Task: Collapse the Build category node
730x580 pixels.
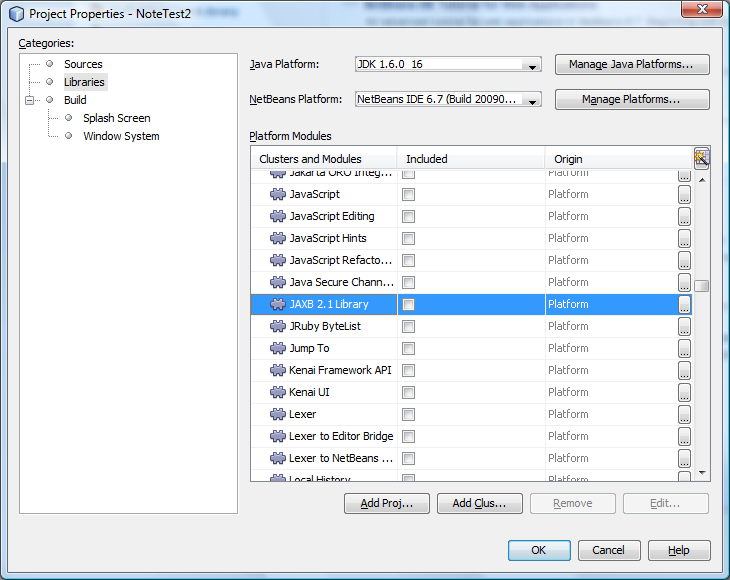Action: pyautogui.click(x=30, y=100)
